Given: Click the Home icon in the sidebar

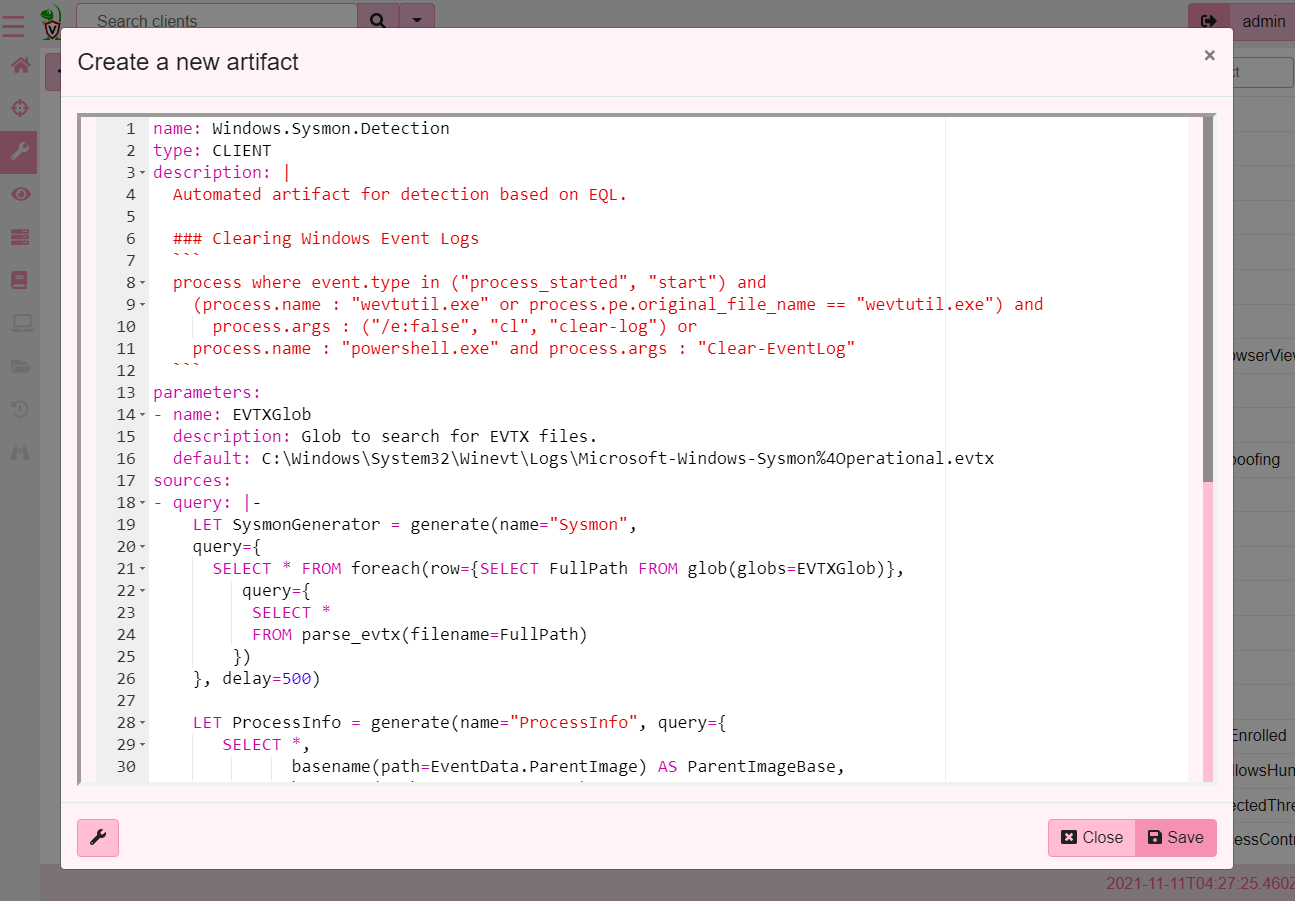Looking at the screenshot, I should click(x=19, y=64).
